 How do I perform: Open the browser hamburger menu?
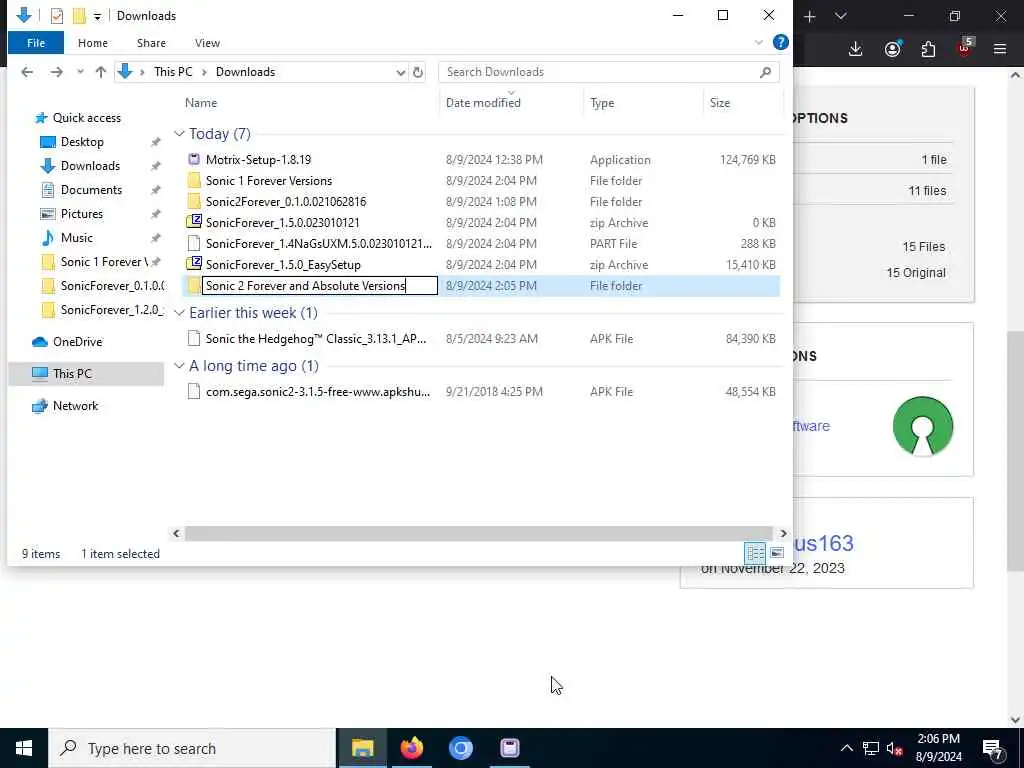(1000, 49)
